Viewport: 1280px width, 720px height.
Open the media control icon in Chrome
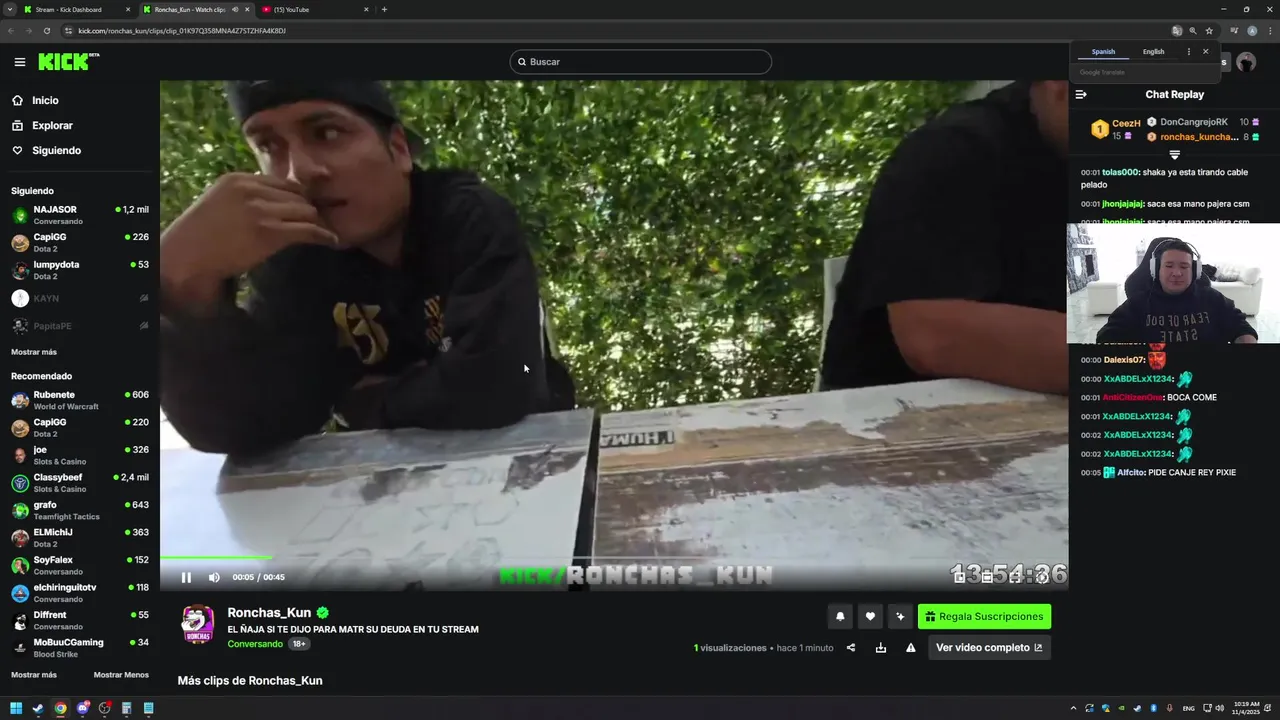tap(1235, 31)
